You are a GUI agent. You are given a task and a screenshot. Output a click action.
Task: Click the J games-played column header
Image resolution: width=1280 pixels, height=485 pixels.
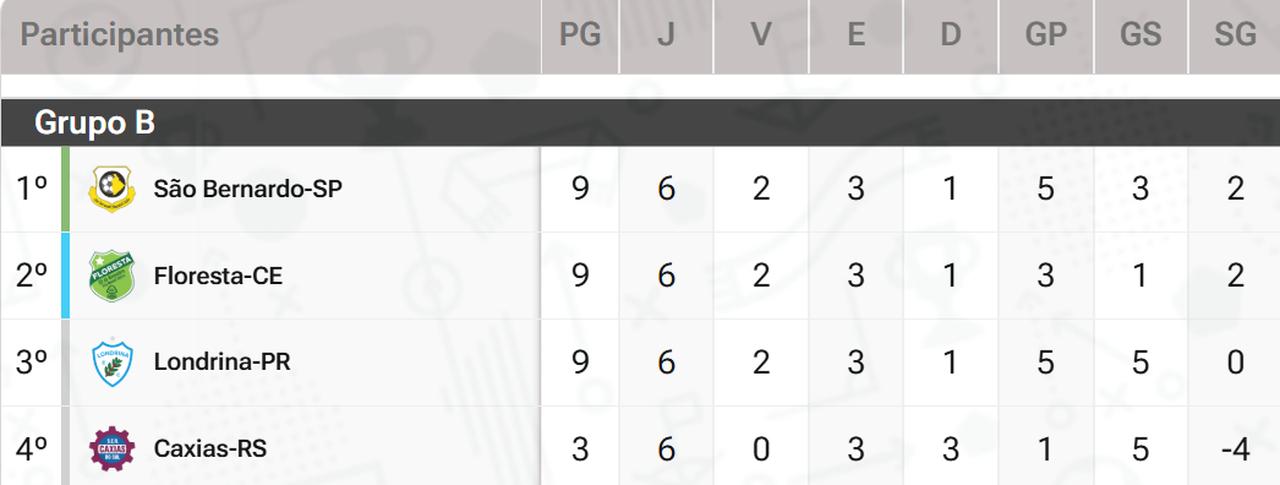[666, 35]
